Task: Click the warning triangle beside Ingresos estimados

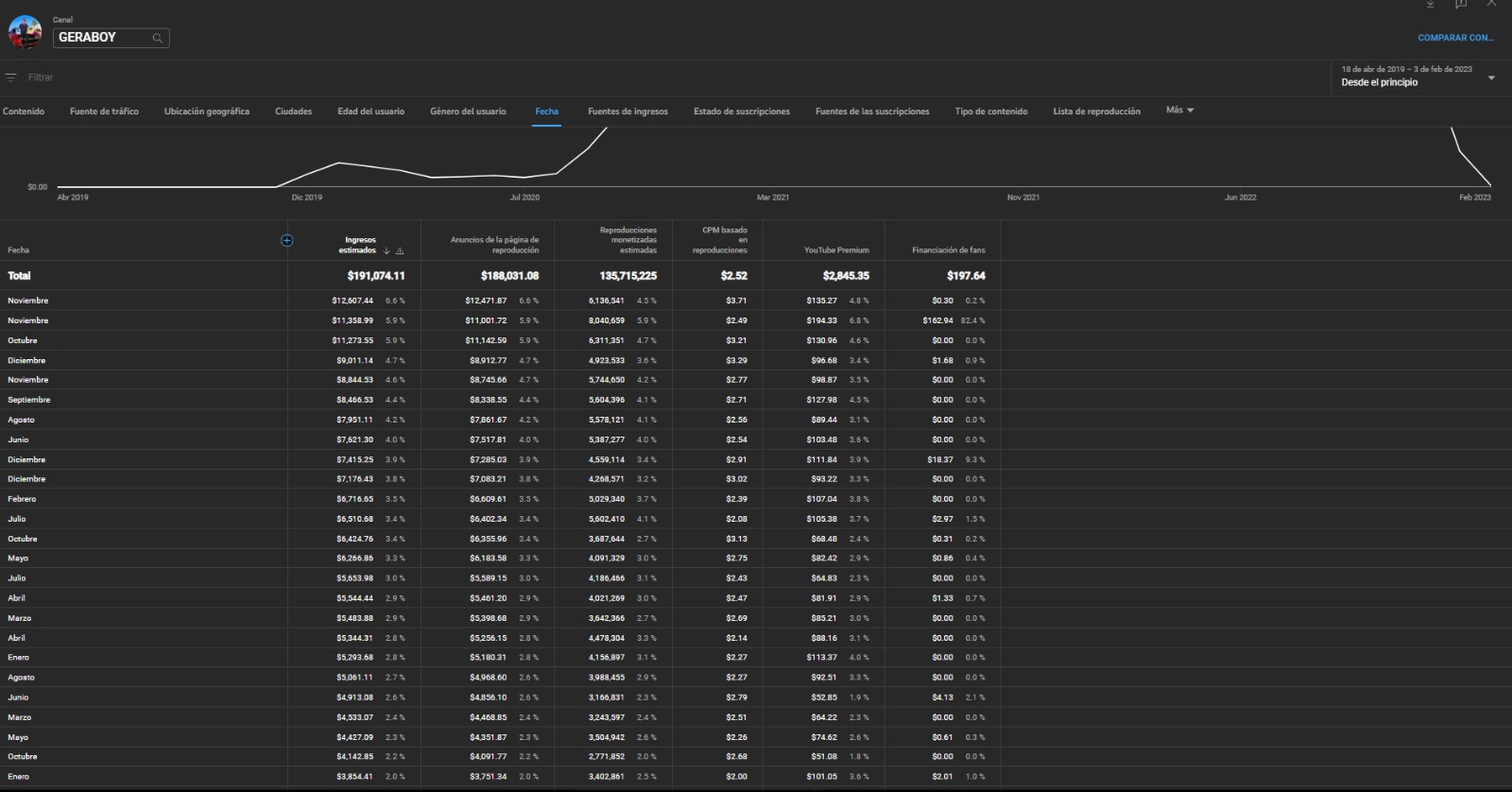Action: pyautogui.click(x=400, y=250)
